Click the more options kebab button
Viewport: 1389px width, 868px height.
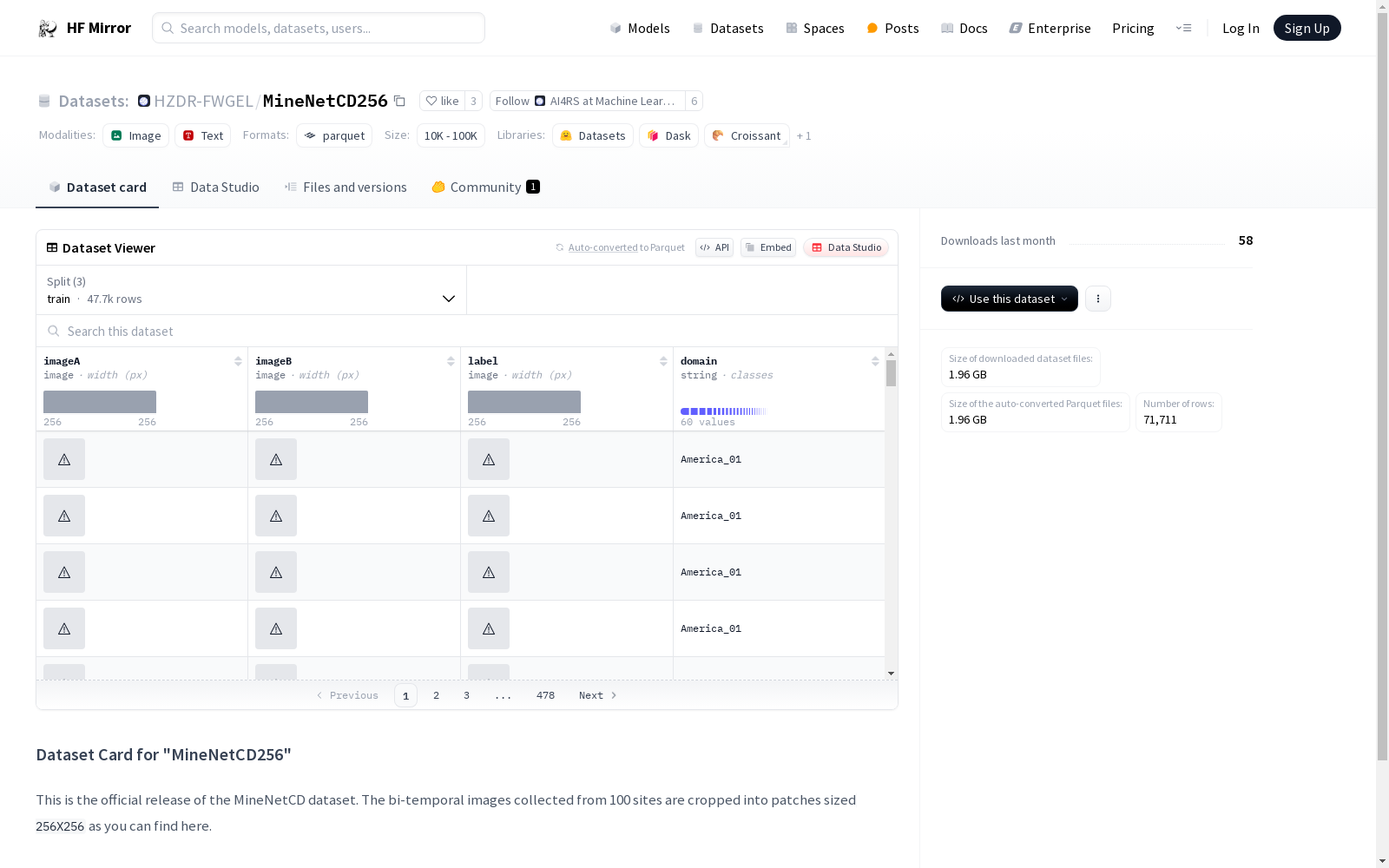point(1097,299)
